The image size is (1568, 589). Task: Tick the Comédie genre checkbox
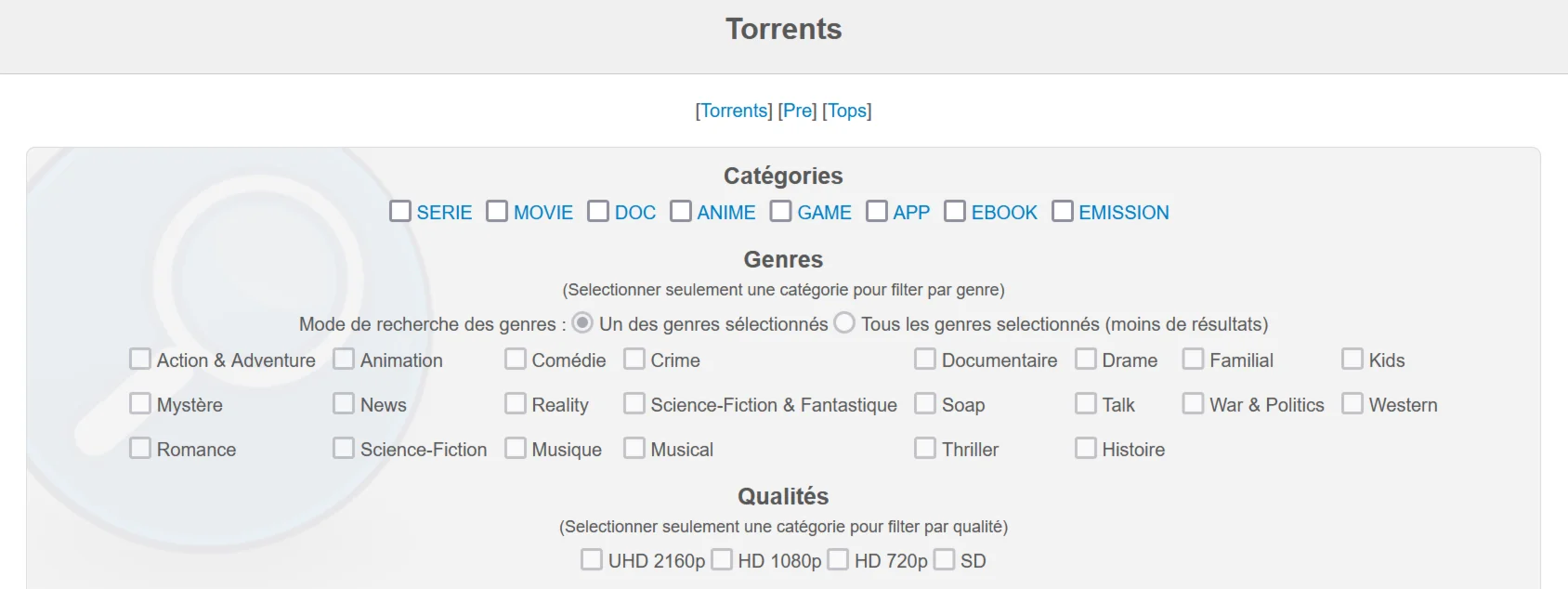pos(516,360)
